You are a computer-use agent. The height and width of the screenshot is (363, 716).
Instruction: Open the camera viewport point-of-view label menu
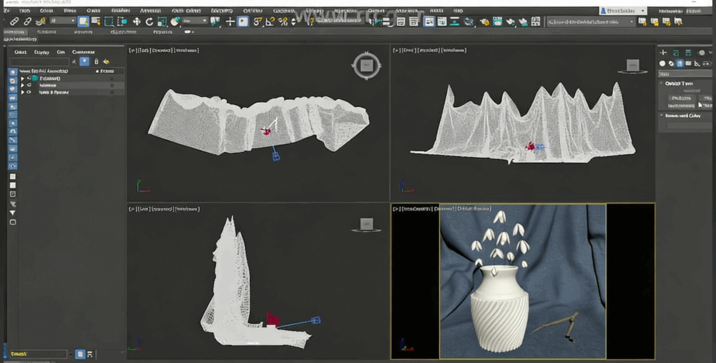(x=416, y=209)
